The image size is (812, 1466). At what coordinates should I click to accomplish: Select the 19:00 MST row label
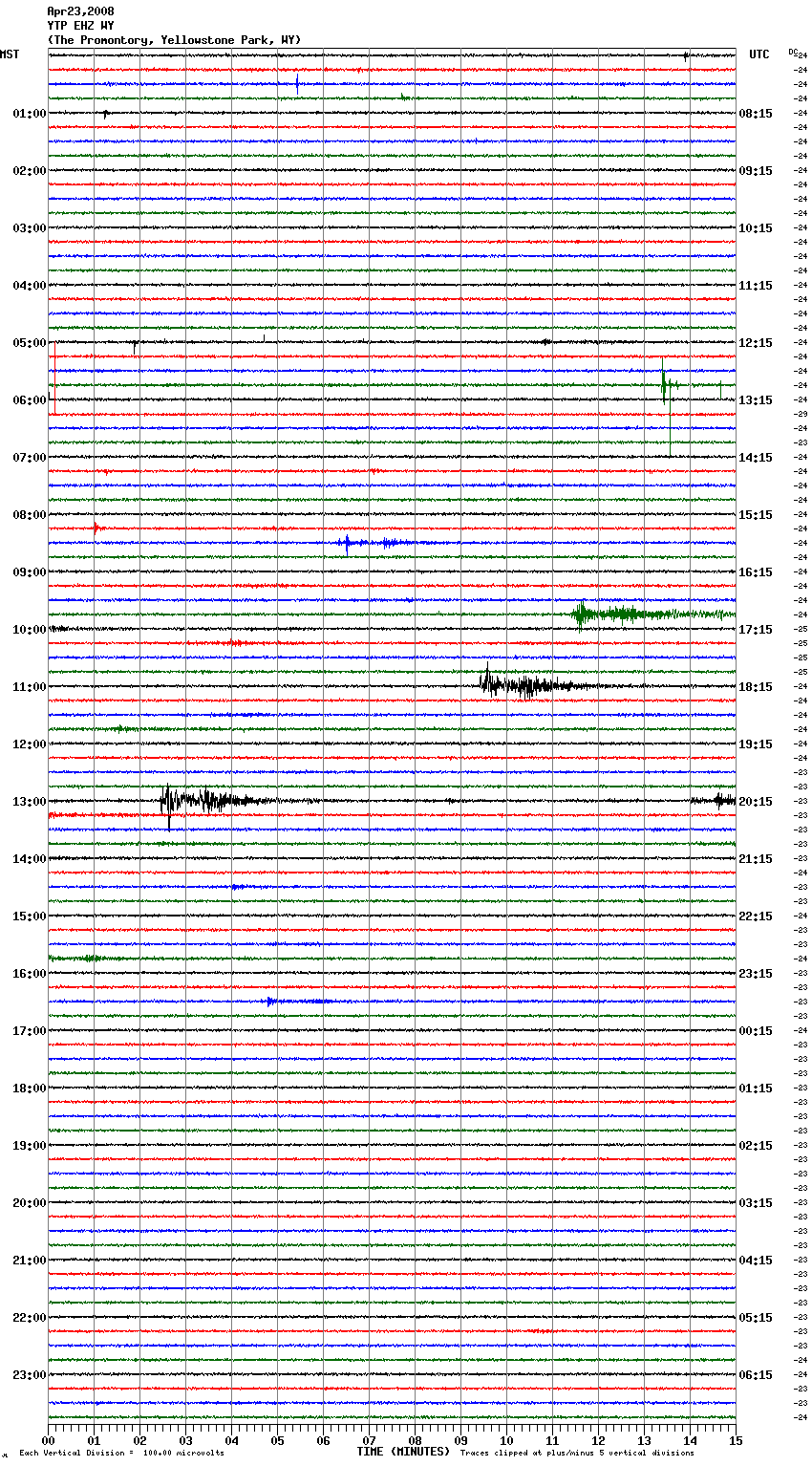click(x=29, y=1146)
